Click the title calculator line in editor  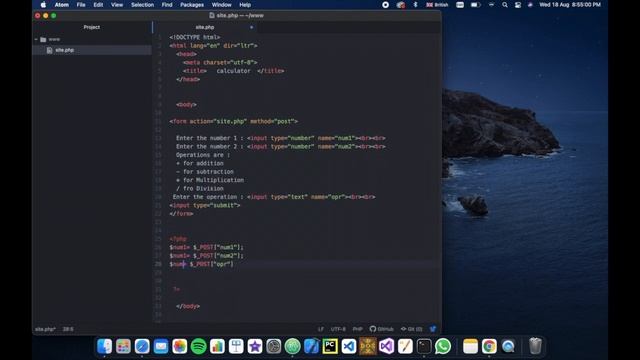coord(233,71)
